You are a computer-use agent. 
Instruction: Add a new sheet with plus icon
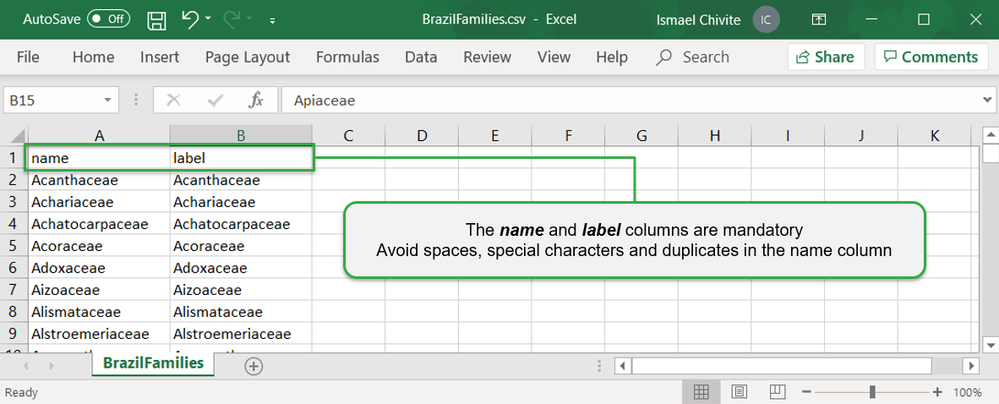(x=254, y=366)
